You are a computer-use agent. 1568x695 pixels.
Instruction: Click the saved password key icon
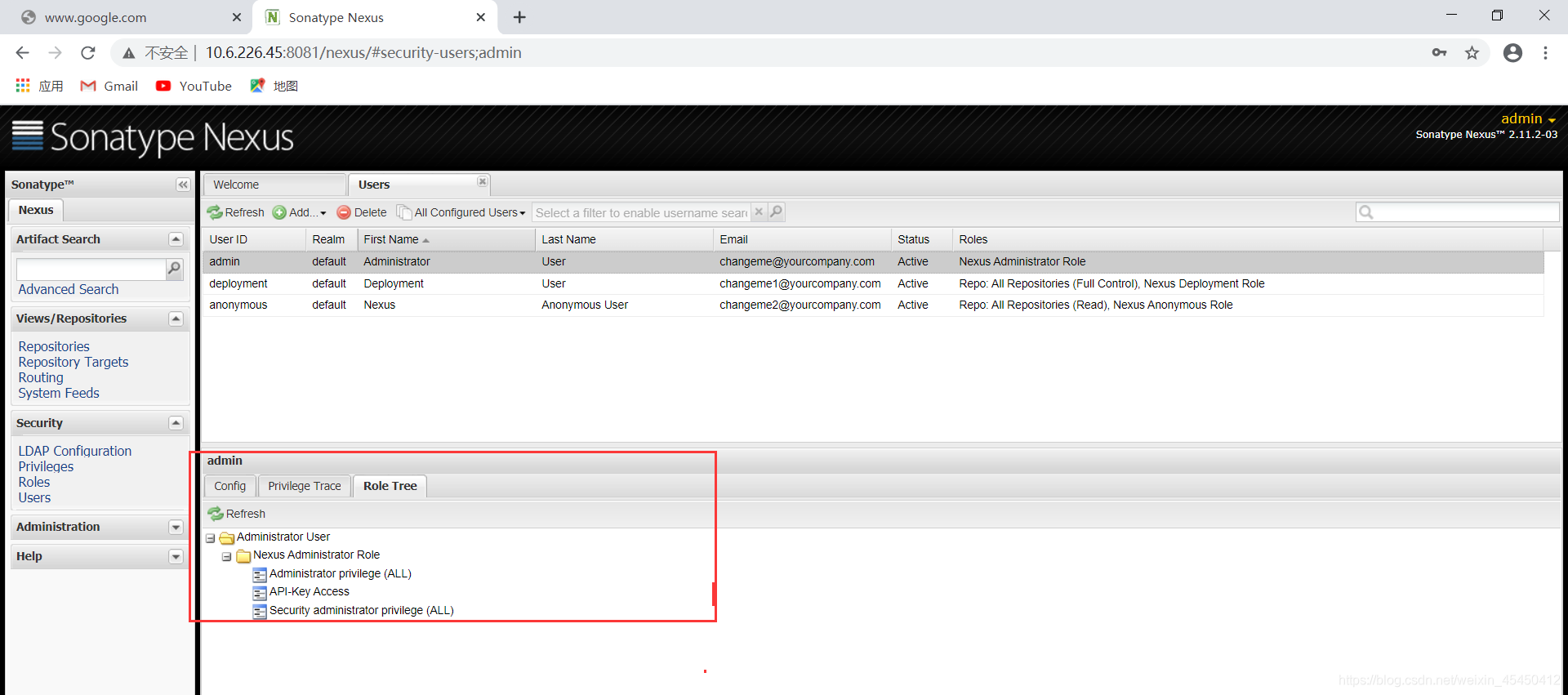click(1440, 52)
